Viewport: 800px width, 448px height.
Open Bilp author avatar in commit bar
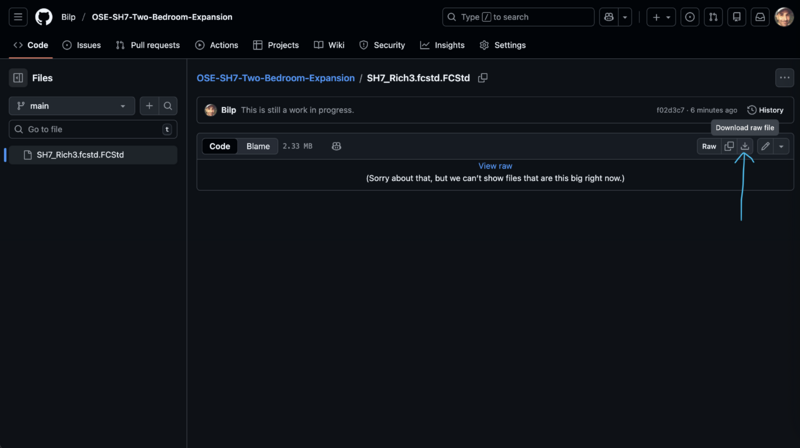pos(211,110)
